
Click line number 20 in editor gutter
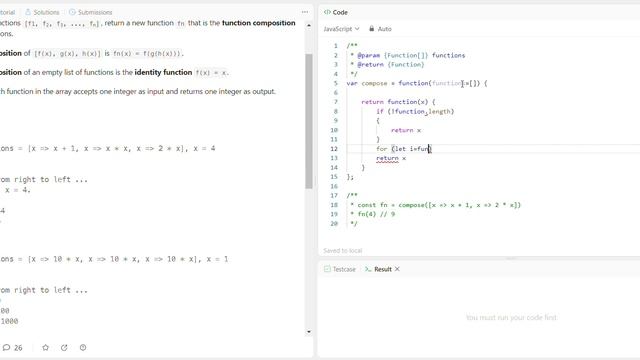(x=334, y=224)
